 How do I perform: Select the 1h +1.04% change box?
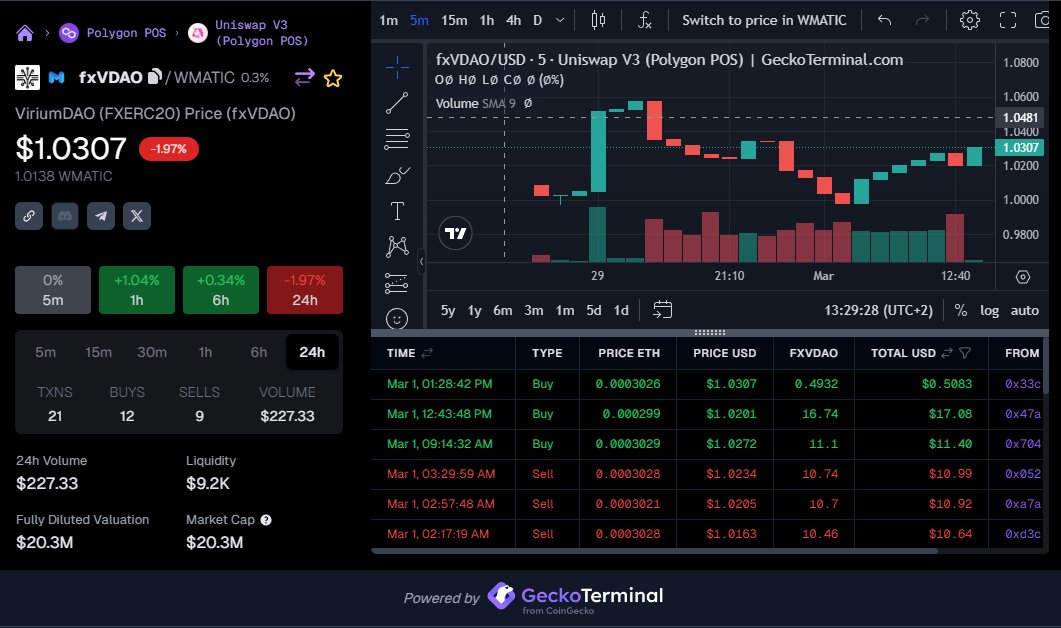(x=137, y=290)
